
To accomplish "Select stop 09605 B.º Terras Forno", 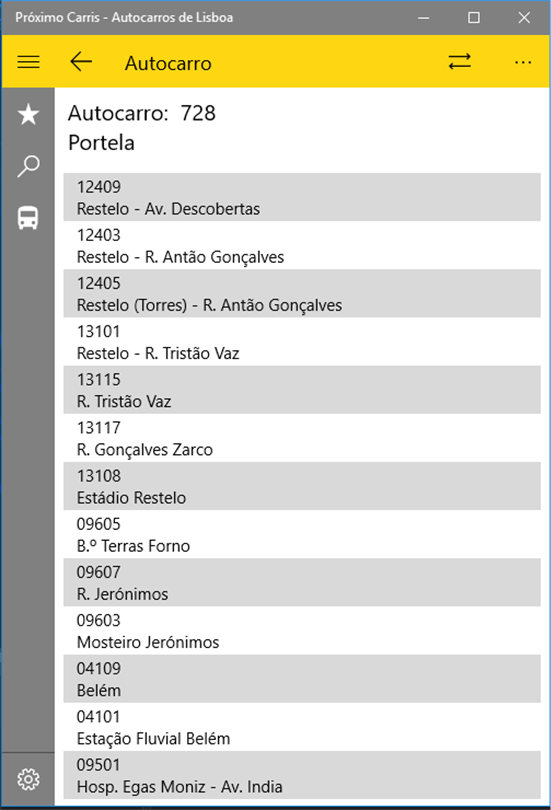I will 302,534.
